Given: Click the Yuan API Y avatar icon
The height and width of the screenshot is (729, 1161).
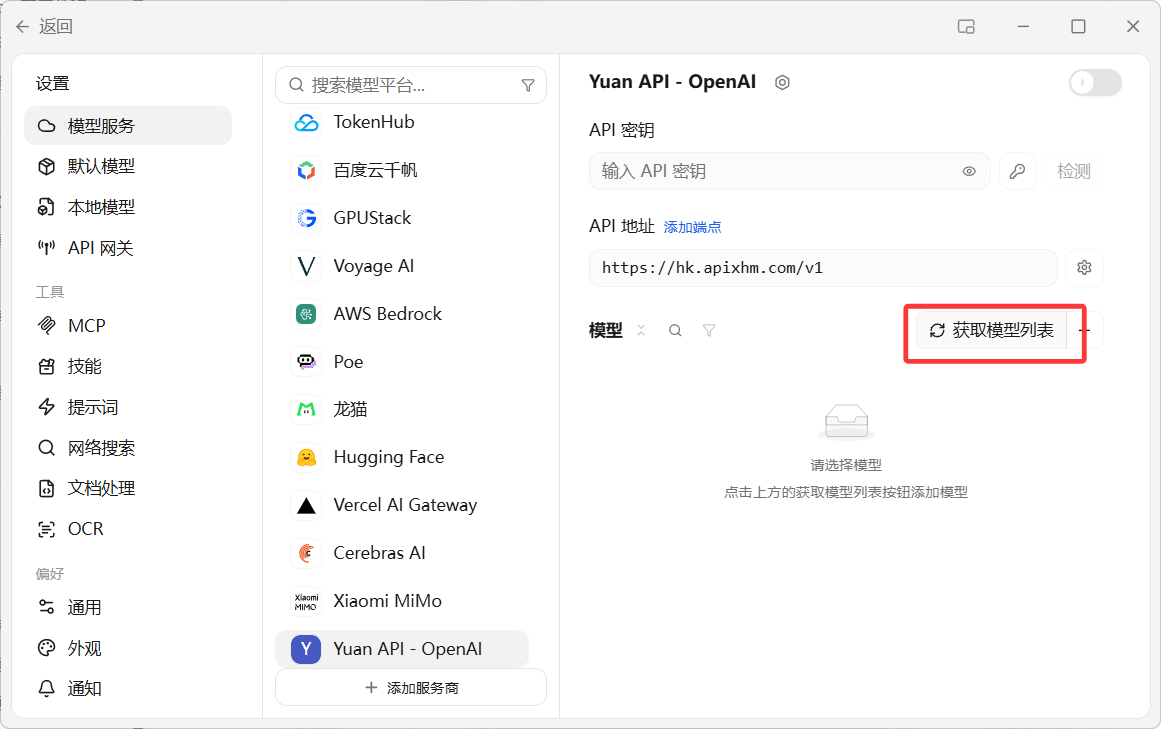Looking at the screenshot, I should click(x=306, y=649).
